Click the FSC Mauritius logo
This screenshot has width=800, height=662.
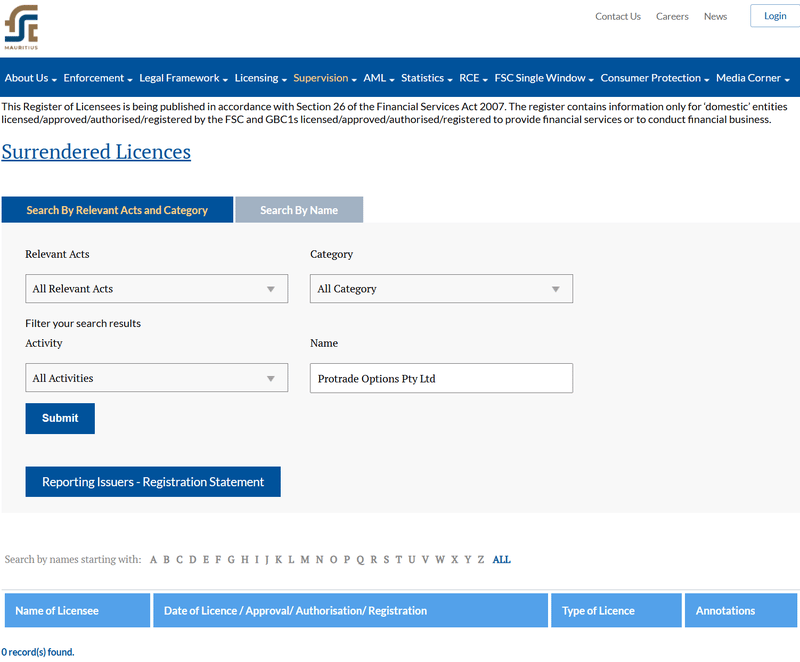(x=21, y=27)
